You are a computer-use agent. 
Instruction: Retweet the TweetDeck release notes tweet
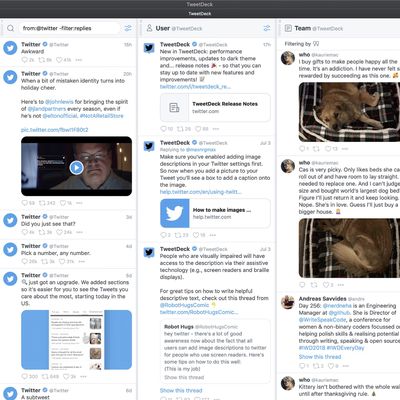pyautogui.click(x=180, y=129)
